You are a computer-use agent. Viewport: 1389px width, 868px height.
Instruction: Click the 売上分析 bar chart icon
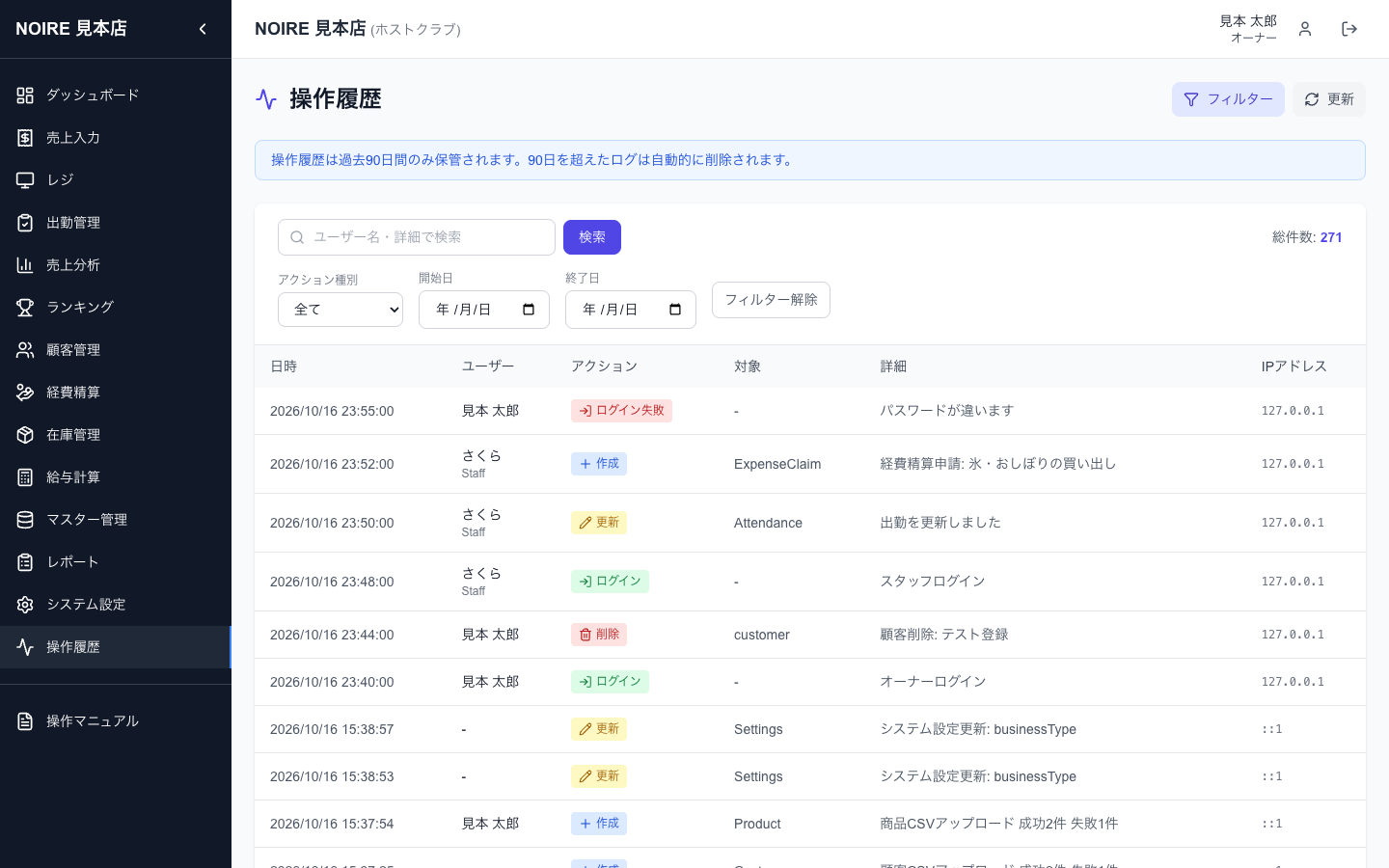point(25,265)
